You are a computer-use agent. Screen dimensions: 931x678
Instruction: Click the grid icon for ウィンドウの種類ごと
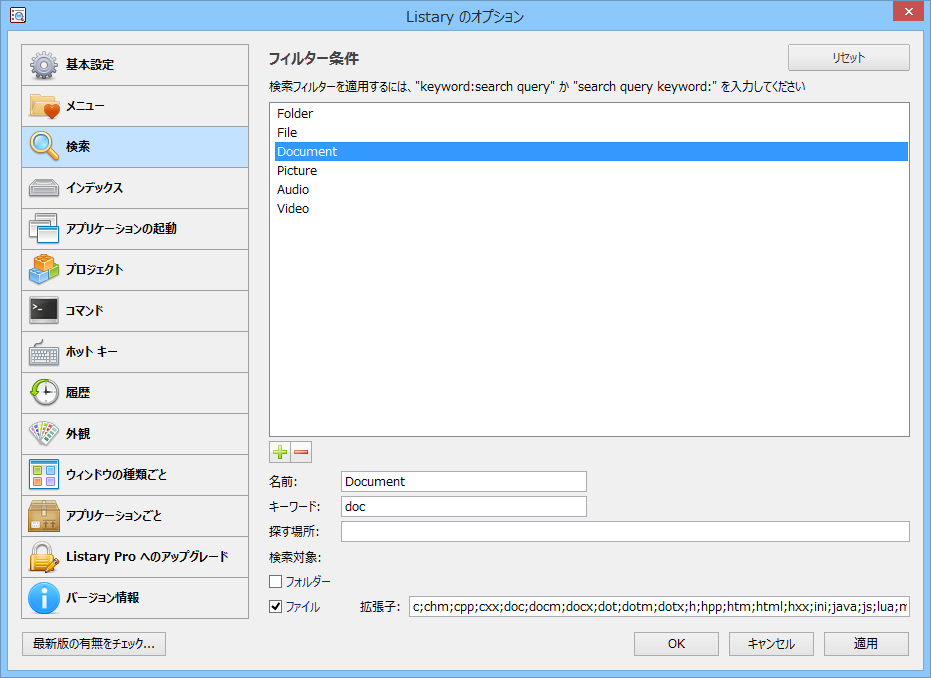44,474
